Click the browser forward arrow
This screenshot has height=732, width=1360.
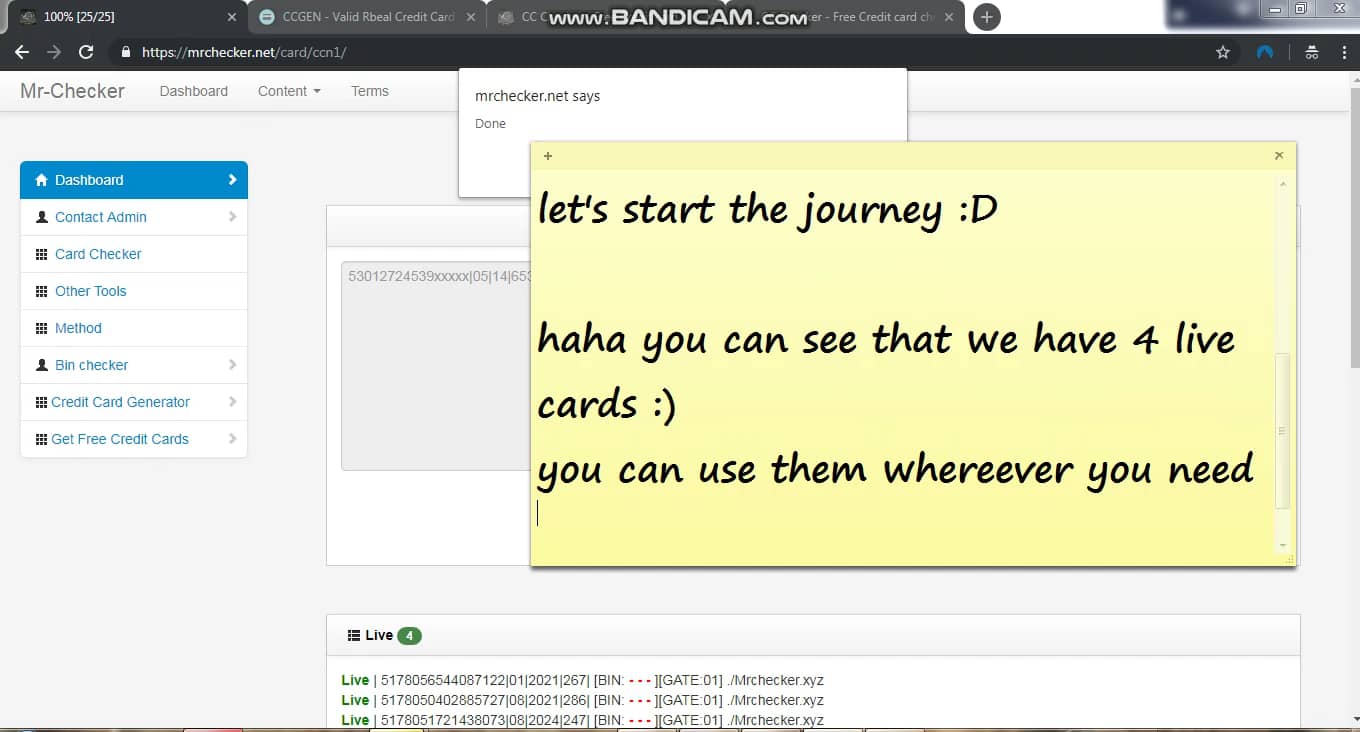pos(54,52)
